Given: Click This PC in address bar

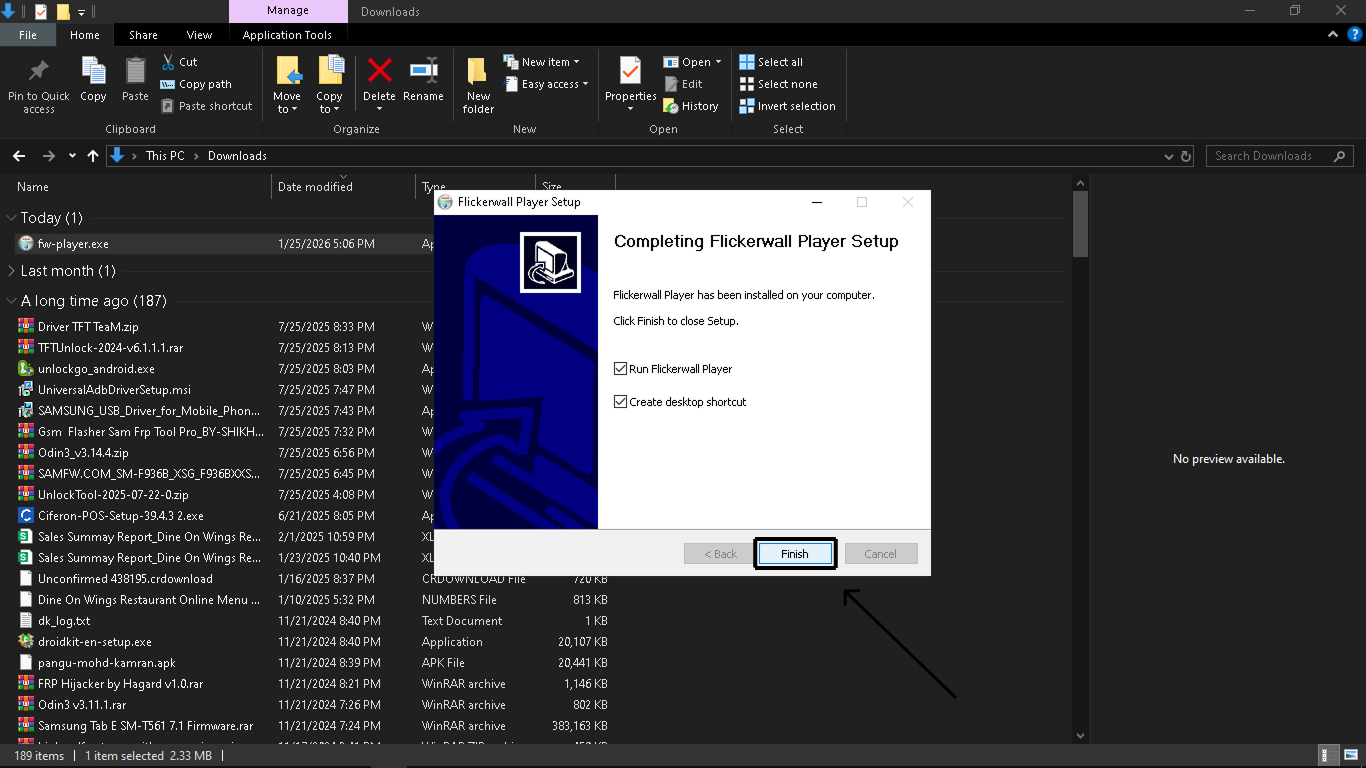Looking at the screenshot, I should click(x=165, y=156).
